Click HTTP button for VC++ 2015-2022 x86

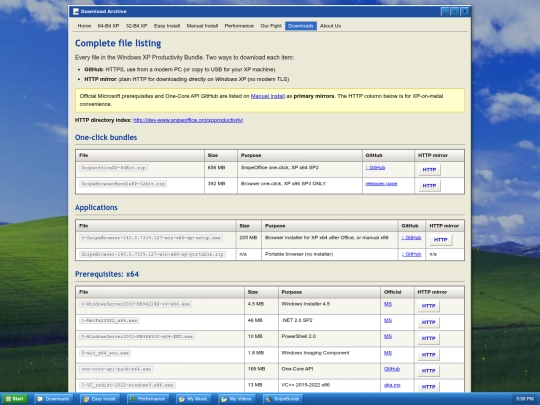428,387
